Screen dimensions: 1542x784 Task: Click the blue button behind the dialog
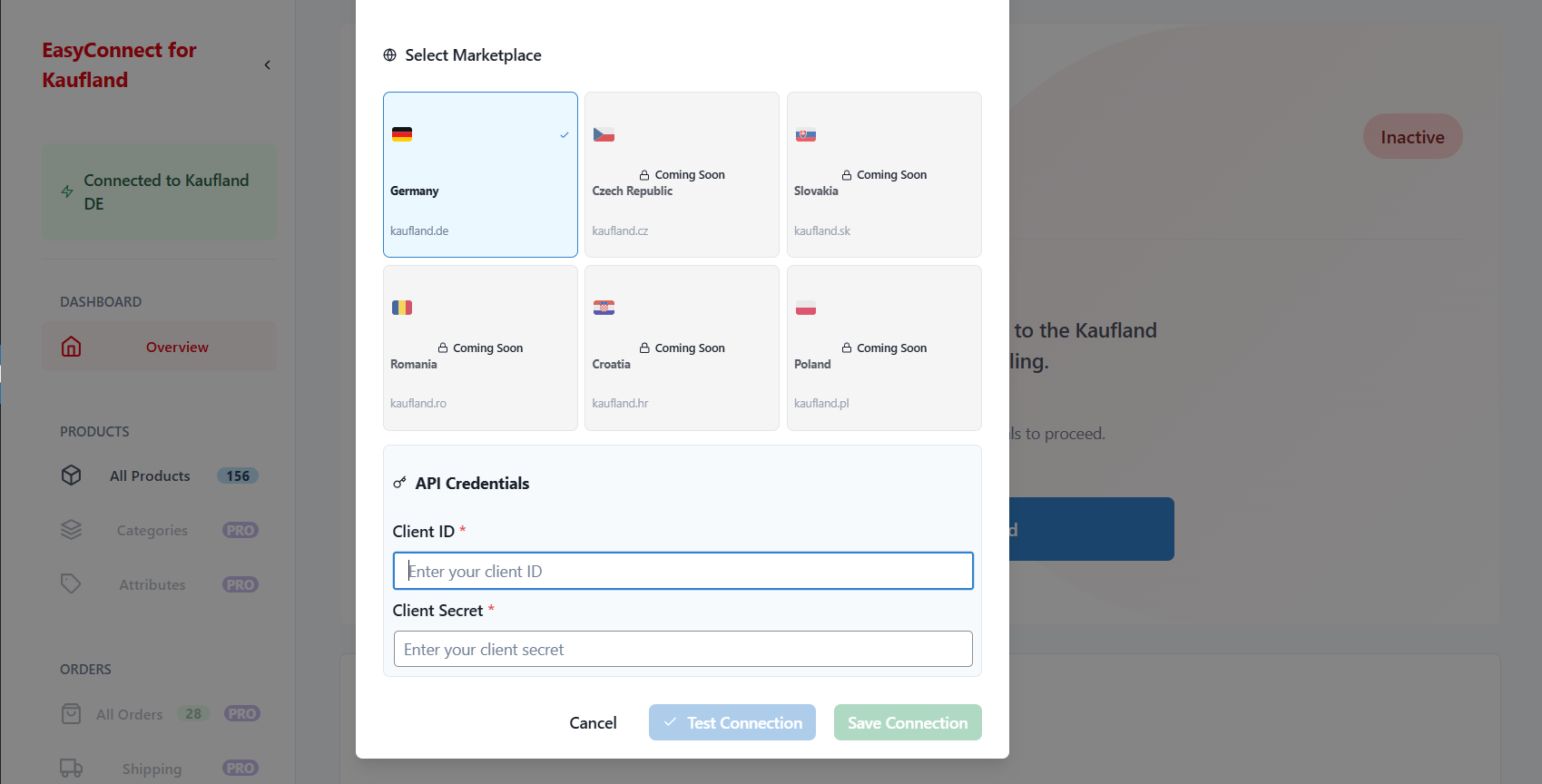(1092, 529)
